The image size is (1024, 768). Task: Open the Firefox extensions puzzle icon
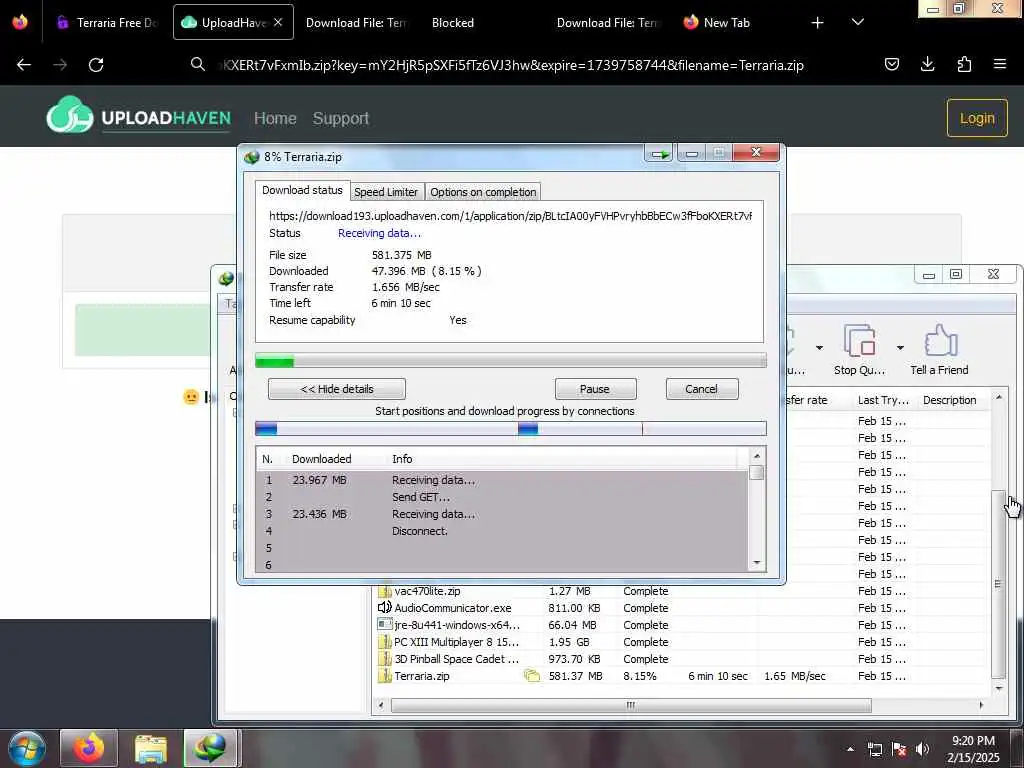tap(964, 64)
